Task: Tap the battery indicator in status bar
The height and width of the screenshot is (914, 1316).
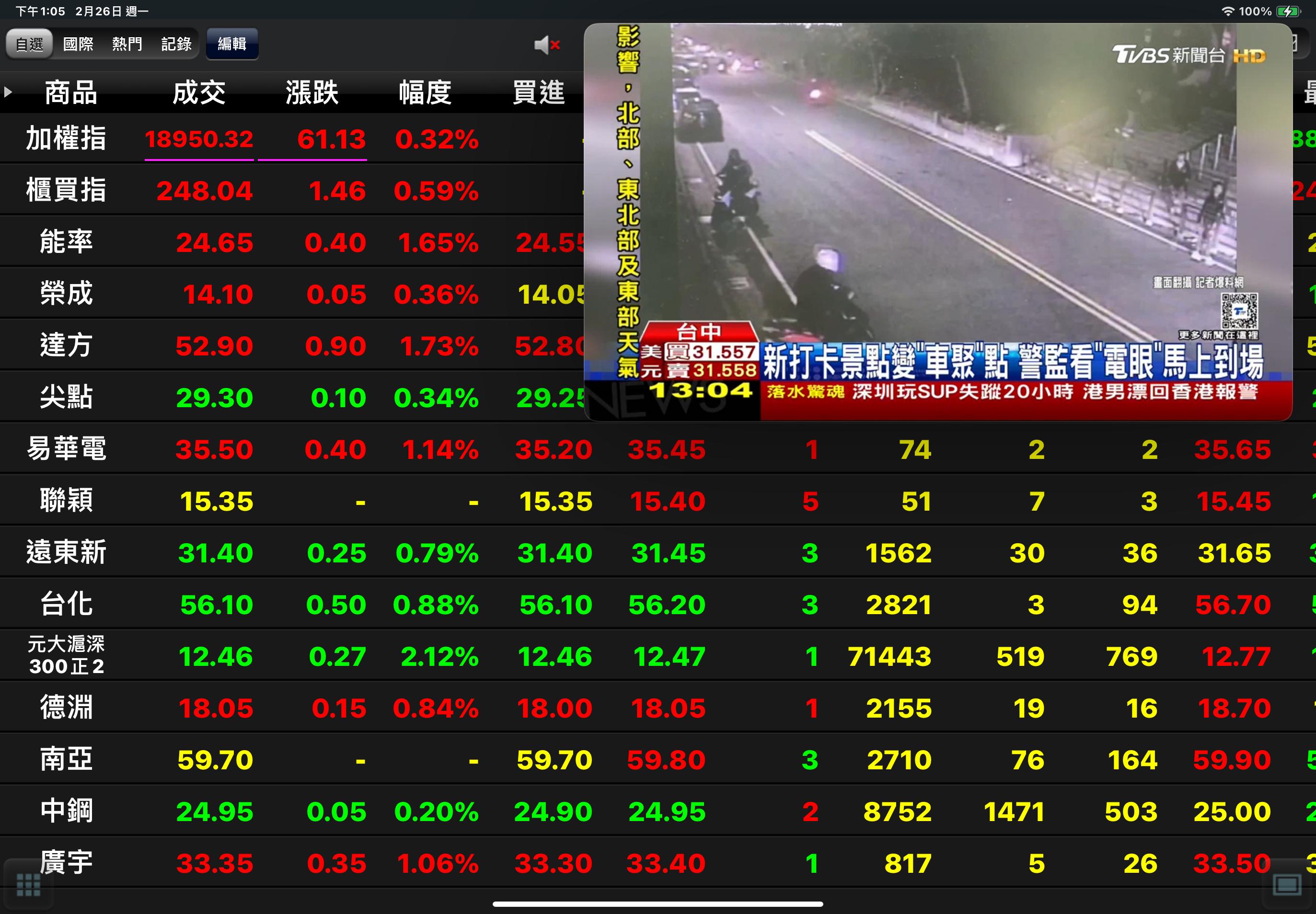Action: (1289, 11)
